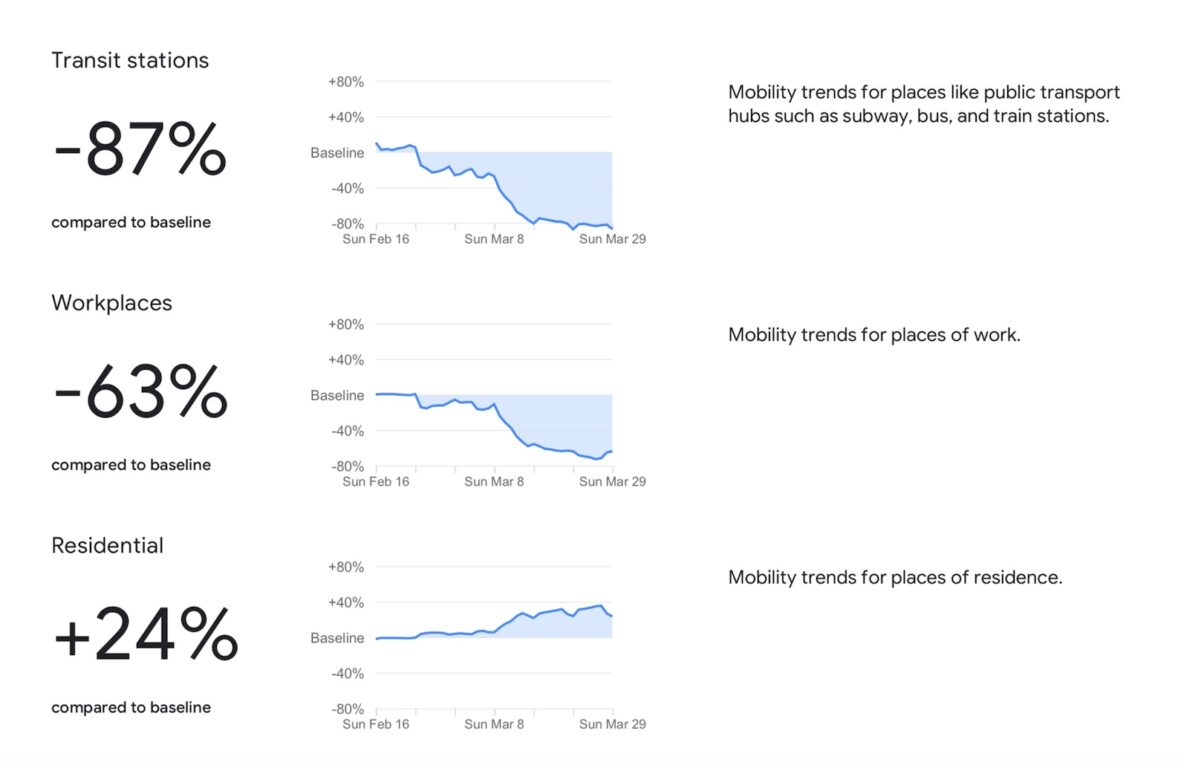
Task: Click Sun Mar 8 label on transit chart
Action: (x=494, y=239)
